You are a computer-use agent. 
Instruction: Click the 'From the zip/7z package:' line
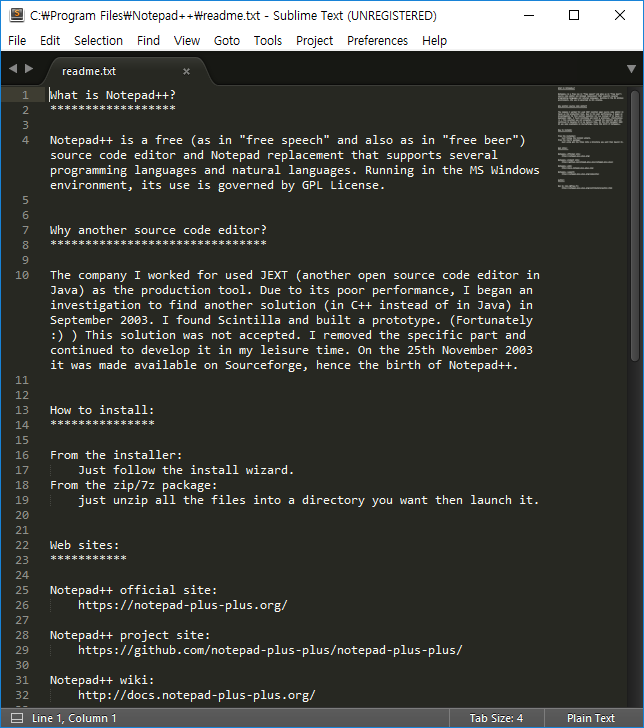pyautogui.click(x=134, y=485)
